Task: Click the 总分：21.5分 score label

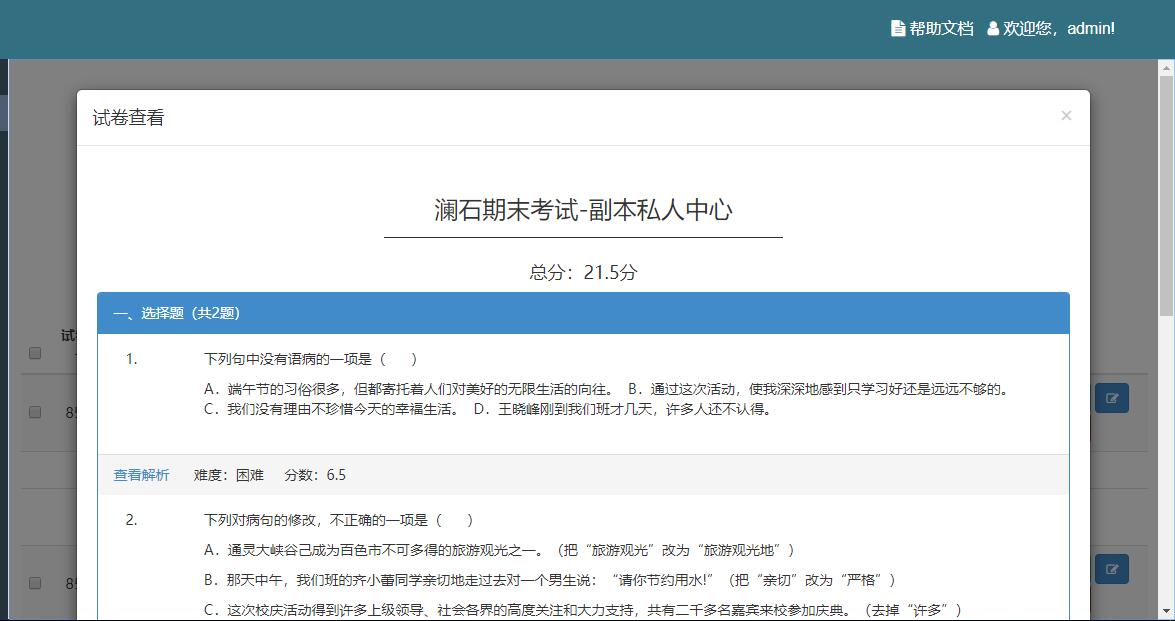Action: (583, 272)
